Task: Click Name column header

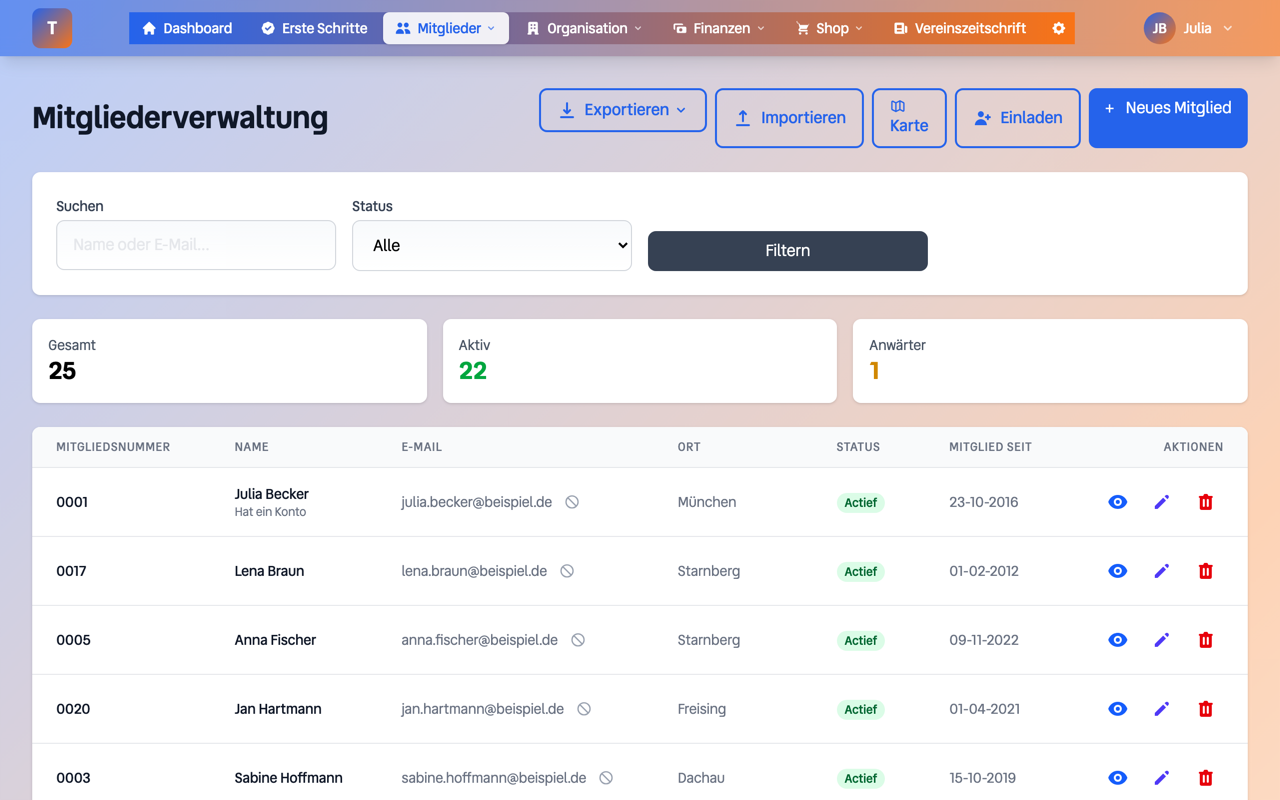Action: pos(251,447)
